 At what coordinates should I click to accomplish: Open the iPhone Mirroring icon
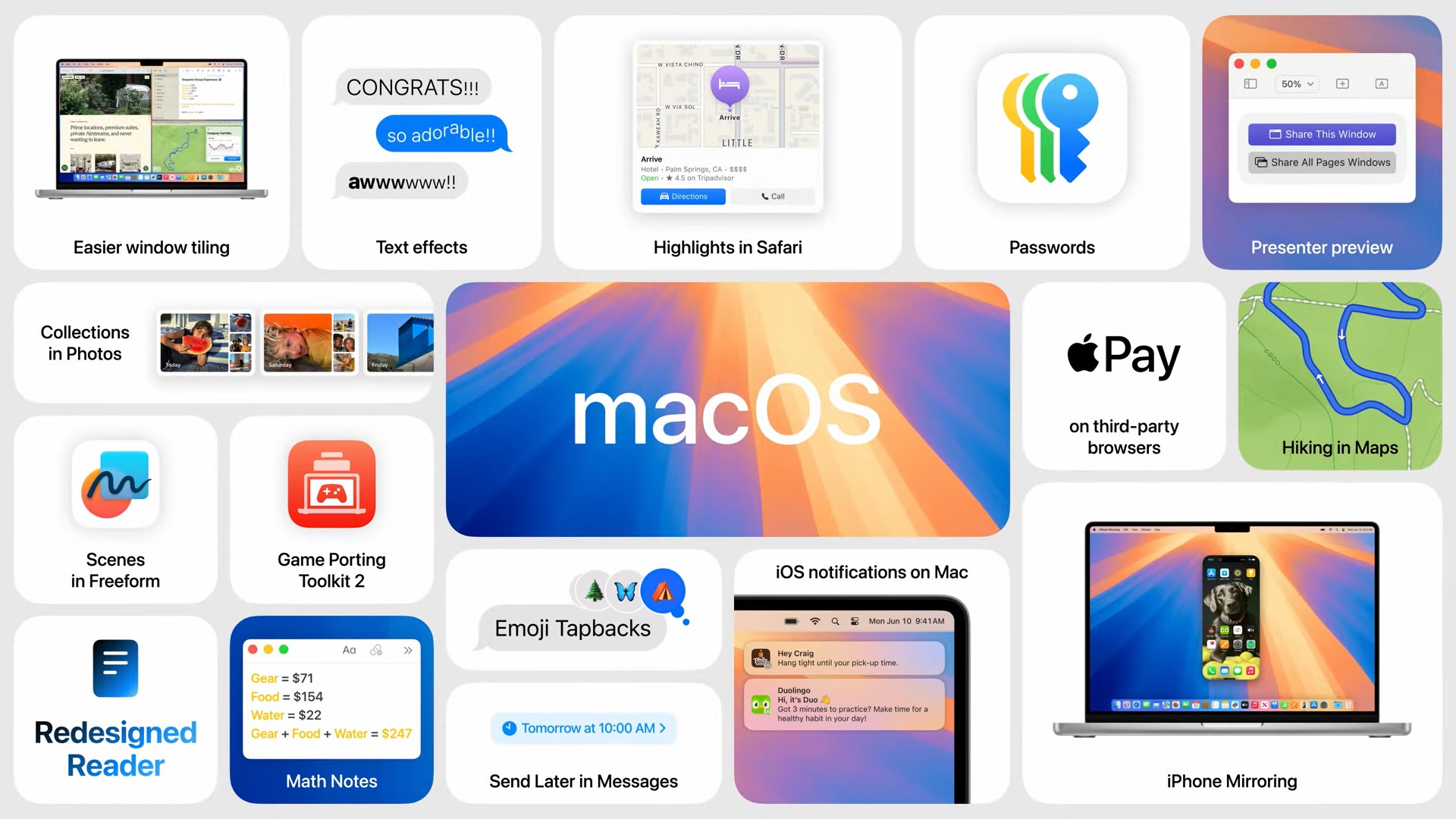(x=1232, y=631)
